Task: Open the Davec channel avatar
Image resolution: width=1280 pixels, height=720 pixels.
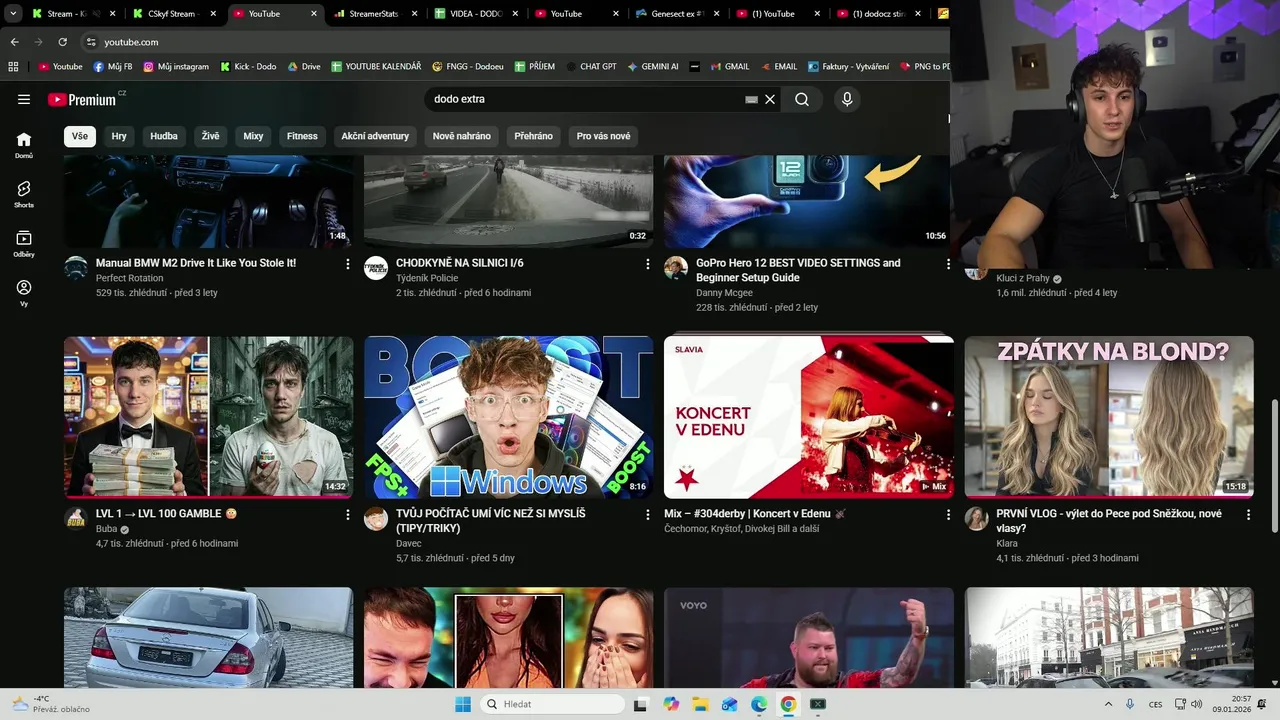Action: point(376,518)
